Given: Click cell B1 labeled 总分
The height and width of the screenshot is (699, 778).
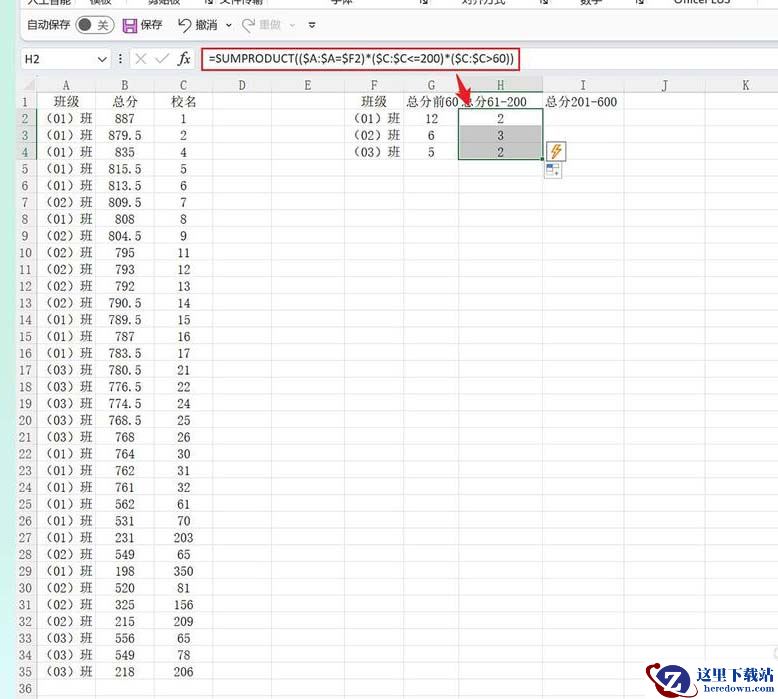Looking at the screenshot, I should tap(125, 102).
